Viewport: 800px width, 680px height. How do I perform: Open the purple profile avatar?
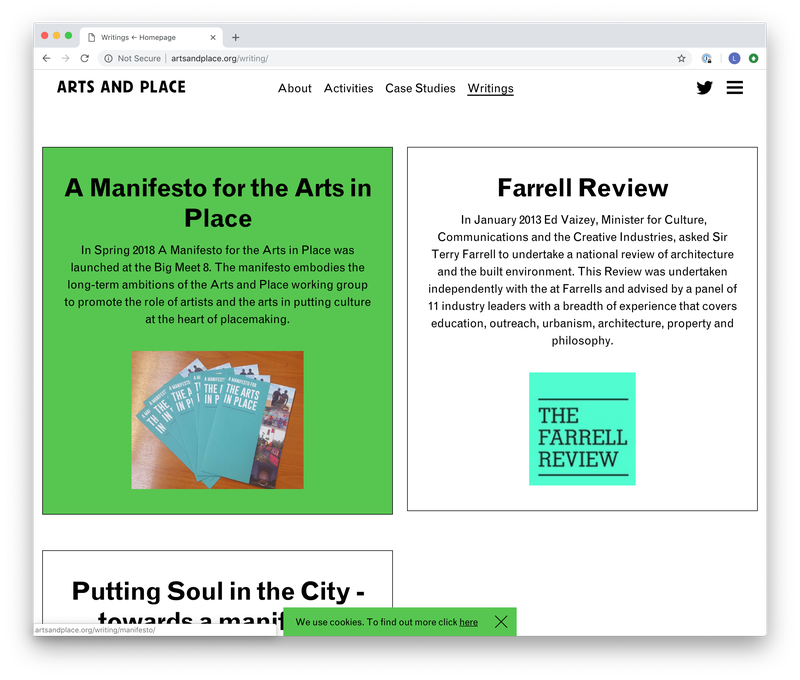pos(734,59)
